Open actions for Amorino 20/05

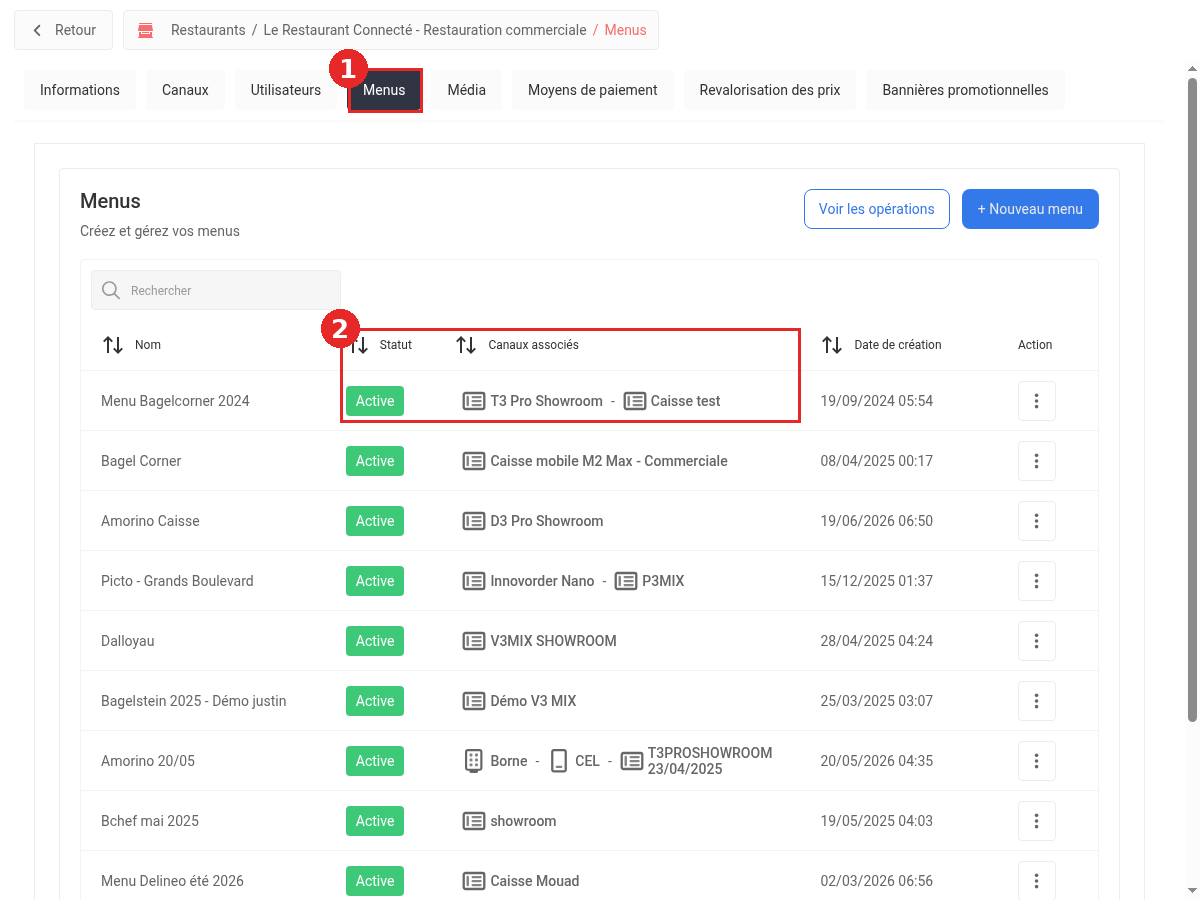(x=1037, y=761)
